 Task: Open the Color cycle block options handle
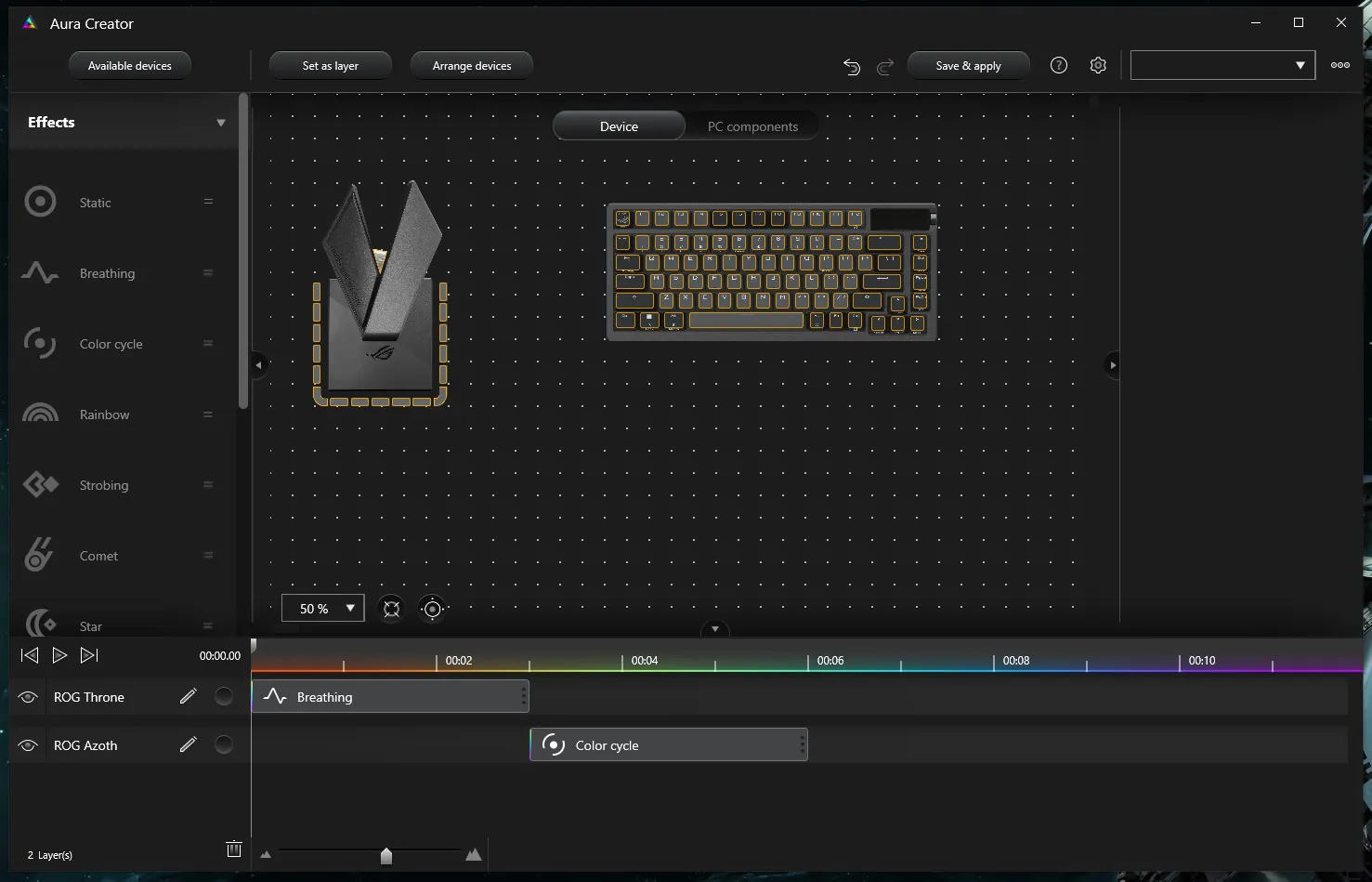tap(803, 744)
